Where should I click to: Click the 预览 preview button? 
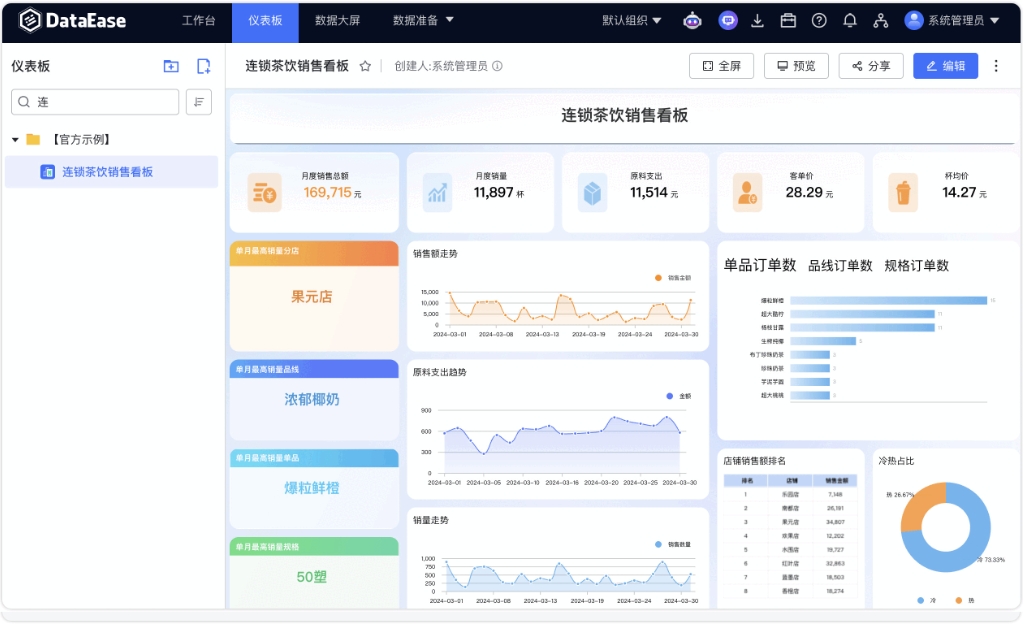coord(796,66)
